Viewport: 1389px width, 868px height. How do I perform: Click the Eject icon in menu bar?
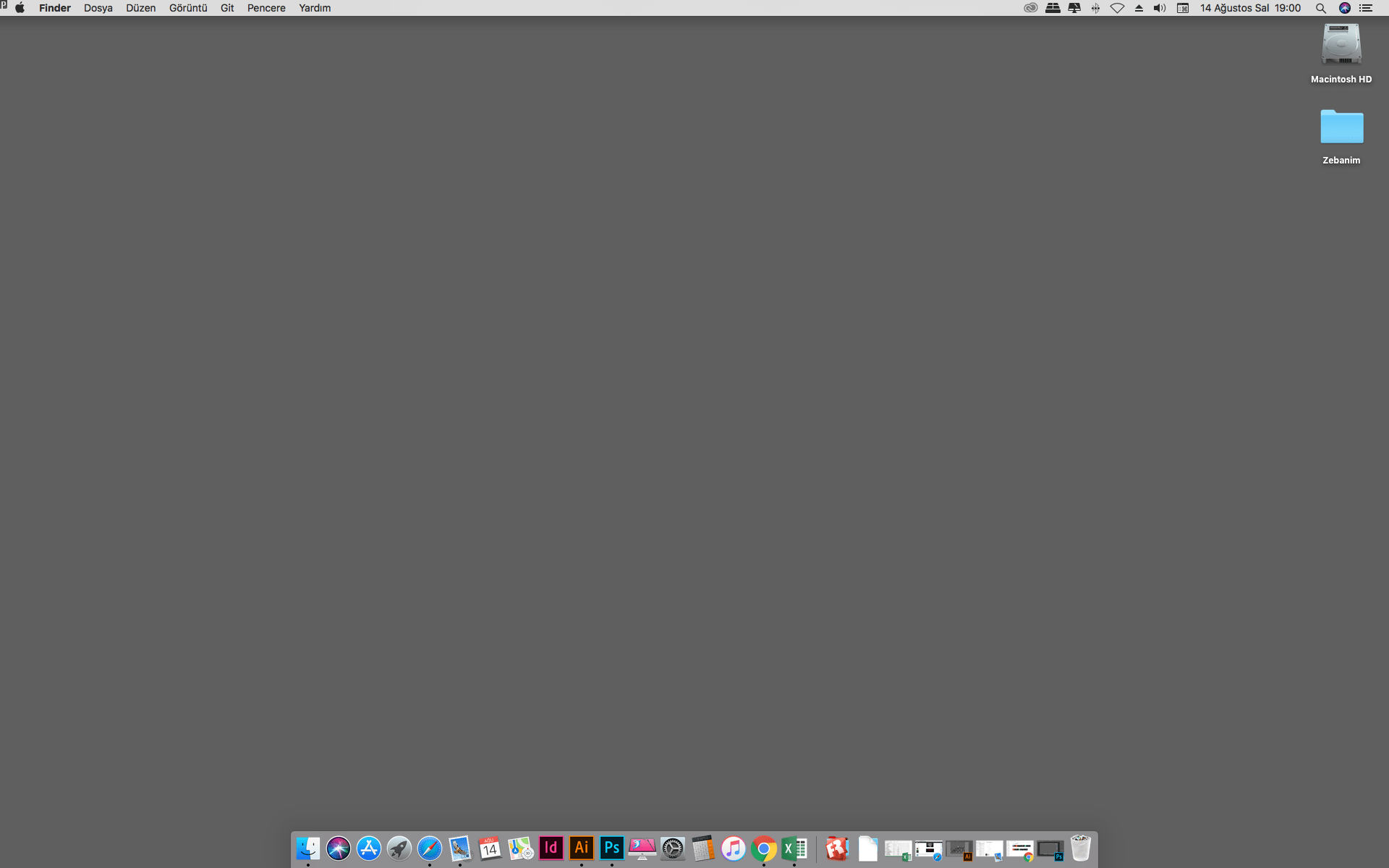[x=1139, y=8]
